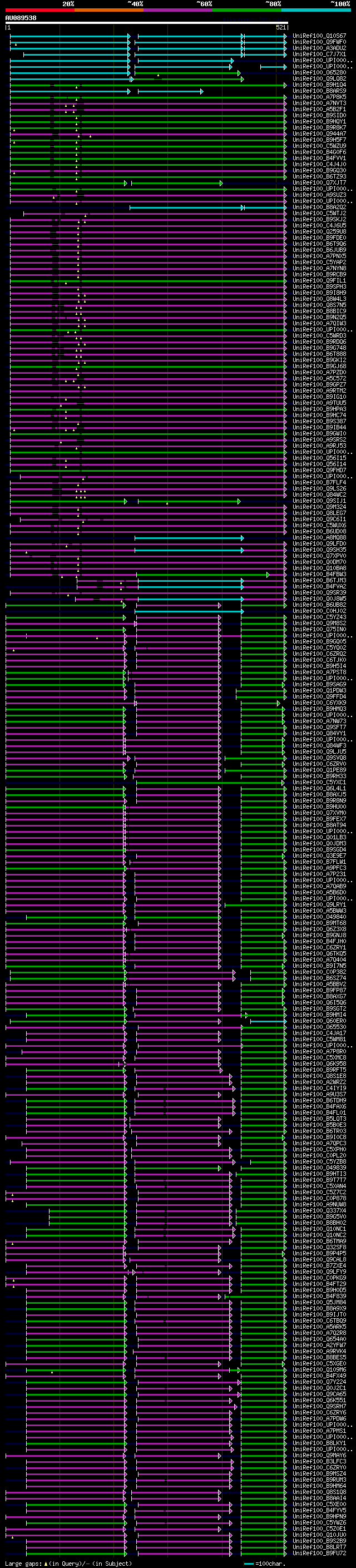Select hit UniRef100_C0HJ02
Viewport: 356px width, 1568px height.
coord(319,611)
